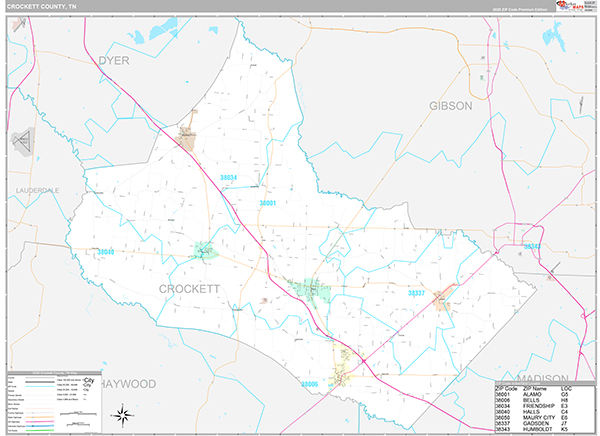The height and width of the screenshot is (436, 600).
Task: Click the GIBSON county label
Action: [450, 106]
